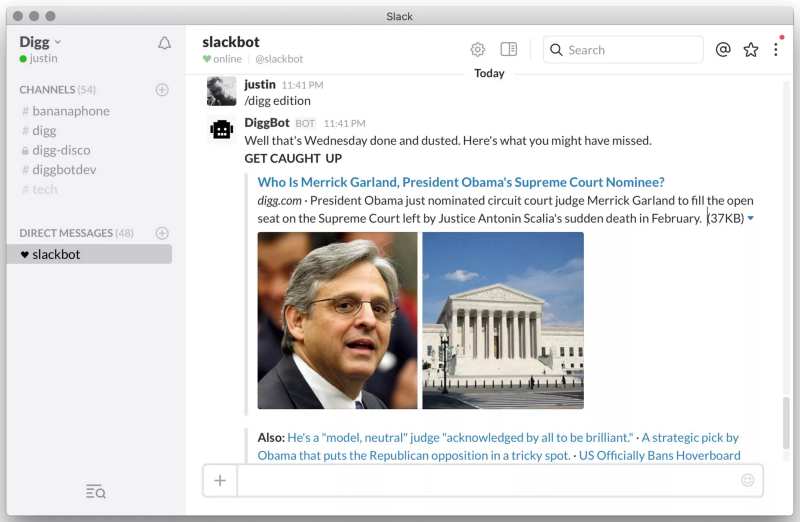Attach a file with plus button
This screenshot has height=522, width=800.
tap(220, 481)
